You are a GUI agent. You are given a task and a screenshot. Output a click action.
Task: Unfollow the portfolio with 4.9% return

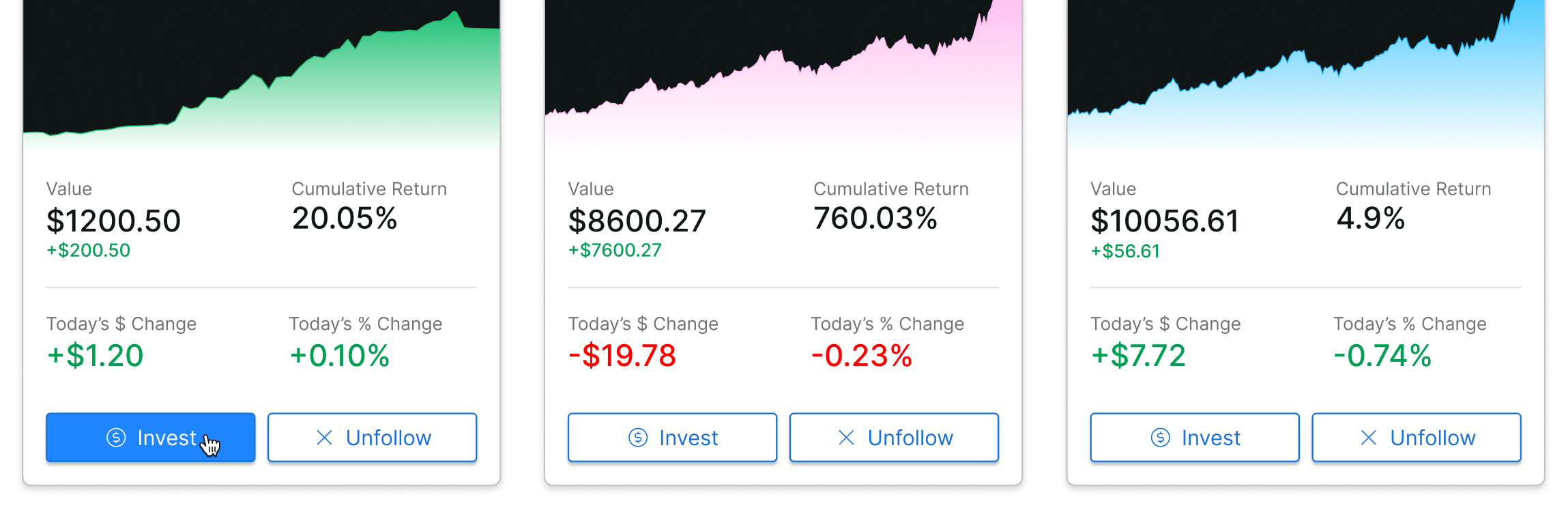coord(1417,438)
